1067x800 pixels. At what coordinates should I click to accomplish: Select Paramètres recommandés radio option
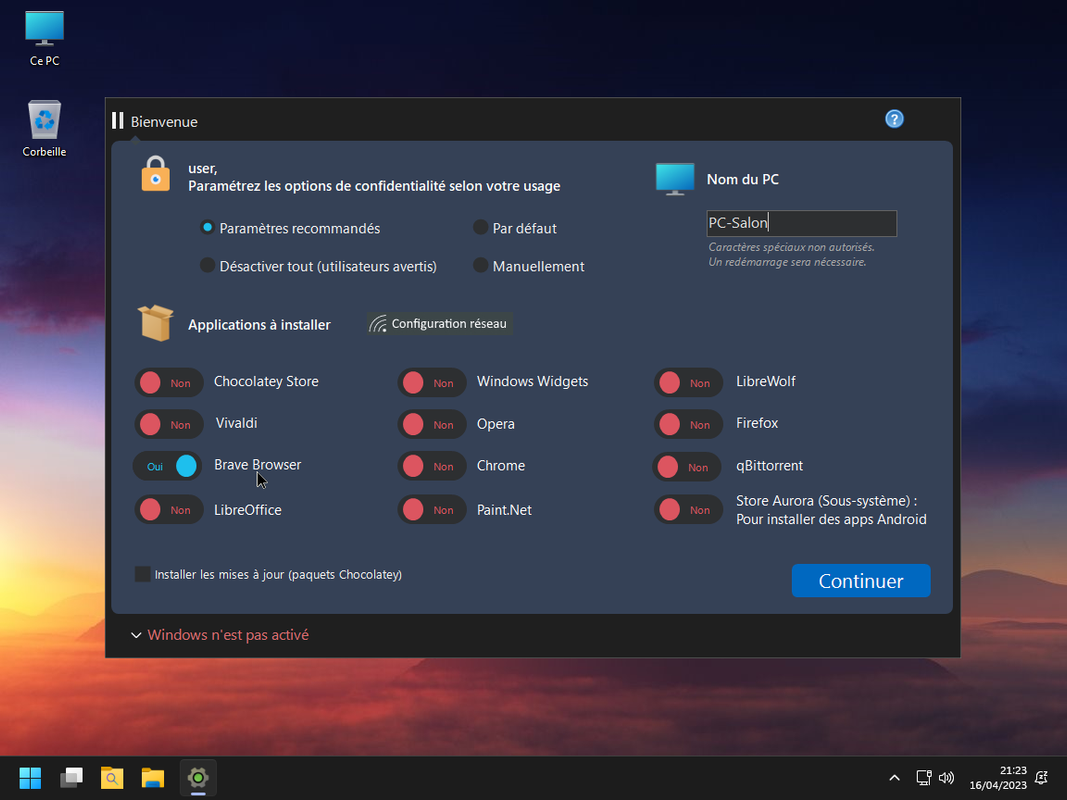pyautogui.click(x=208, y=228)
